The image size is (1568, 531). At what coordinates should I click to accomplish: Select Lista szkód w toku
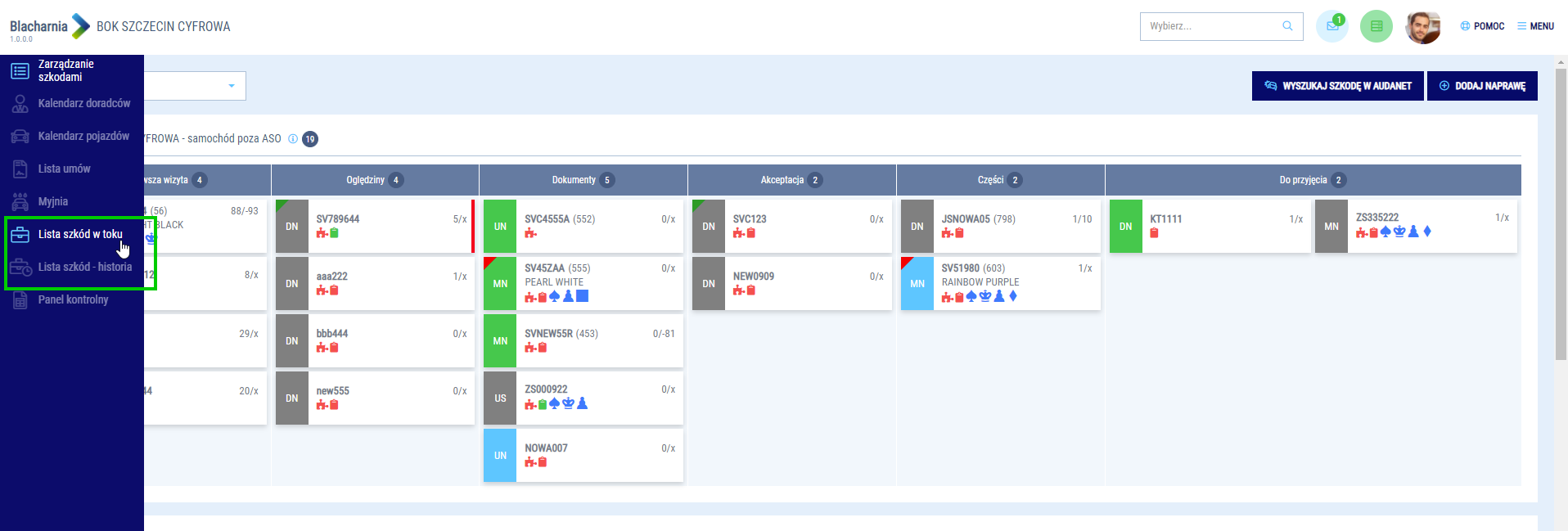tap(79, 235)
